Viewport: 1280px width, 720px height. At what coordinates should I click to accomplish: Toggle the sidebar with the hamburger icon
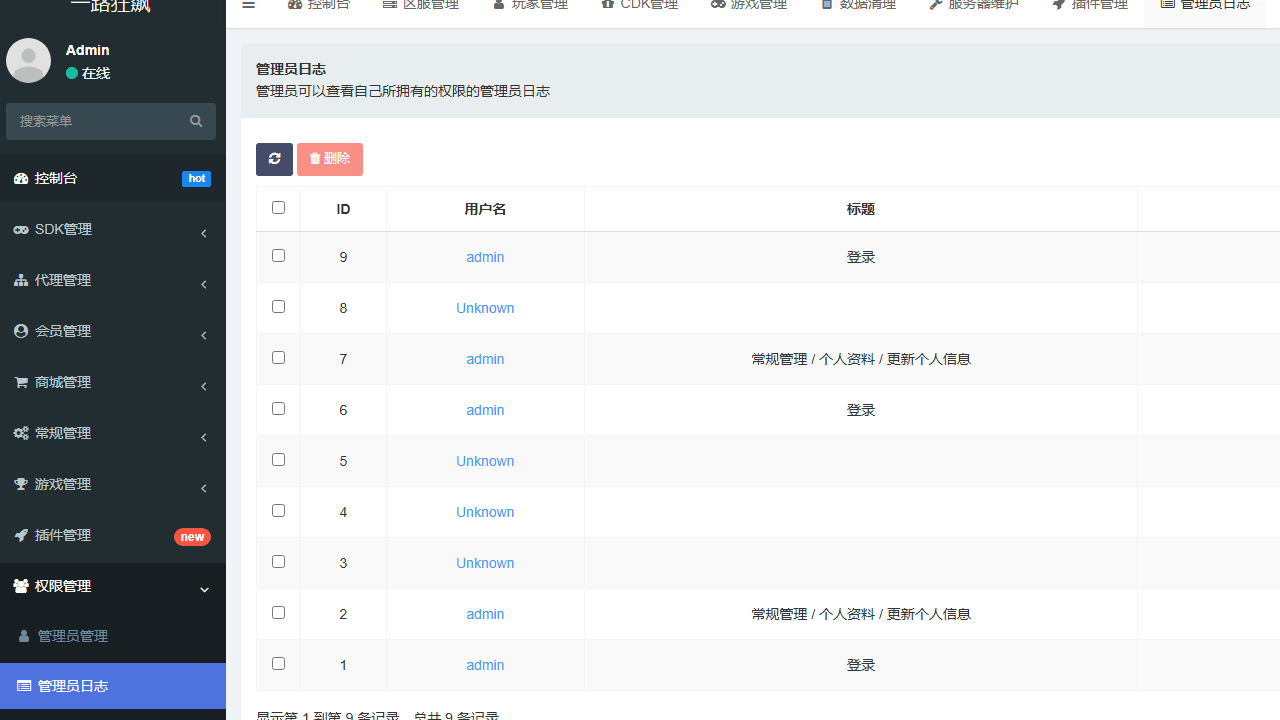(x=249, y=5)
